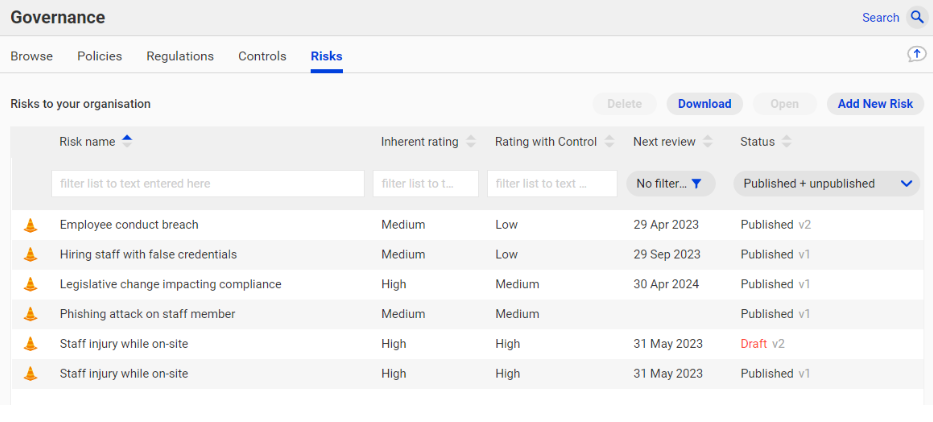Sort the Next review column
The image size is (933, 422).
tap(707, 142)
